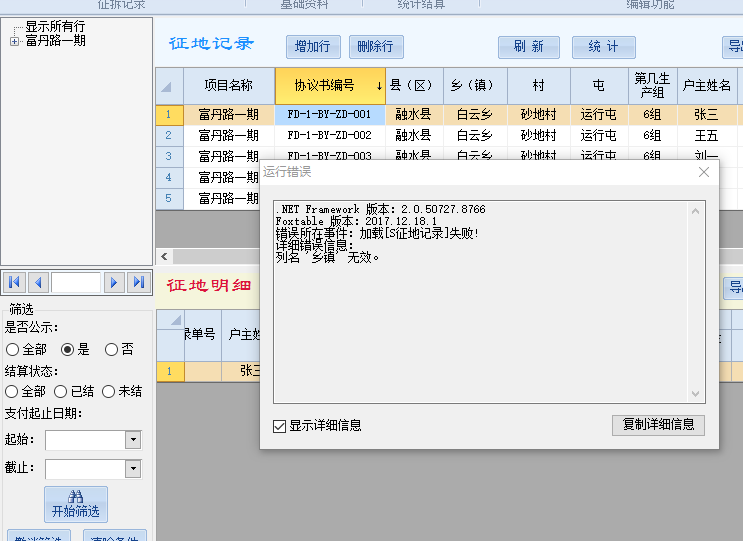743x541 pixels.
Task: Open the 截止 date dropdown
Action: [132, 468]
